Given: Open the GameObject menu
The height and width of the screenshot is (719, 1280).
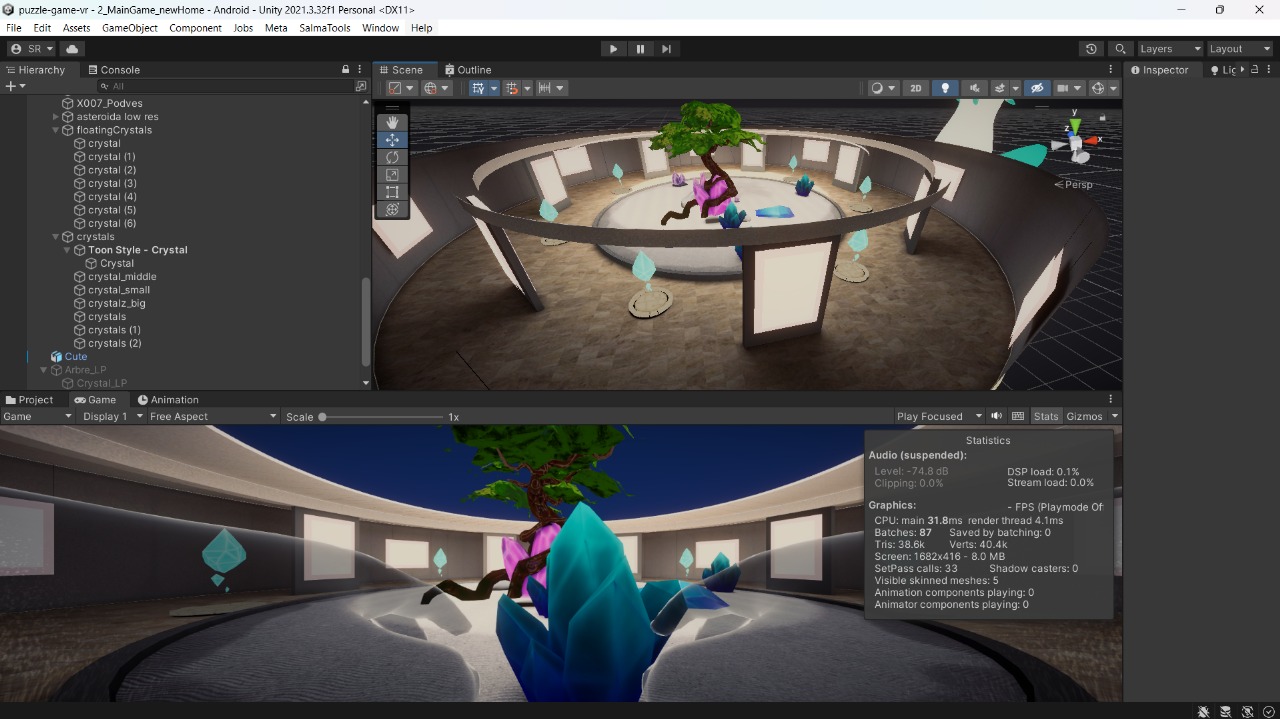Looking at the screenshot, I should click(130, 28).
